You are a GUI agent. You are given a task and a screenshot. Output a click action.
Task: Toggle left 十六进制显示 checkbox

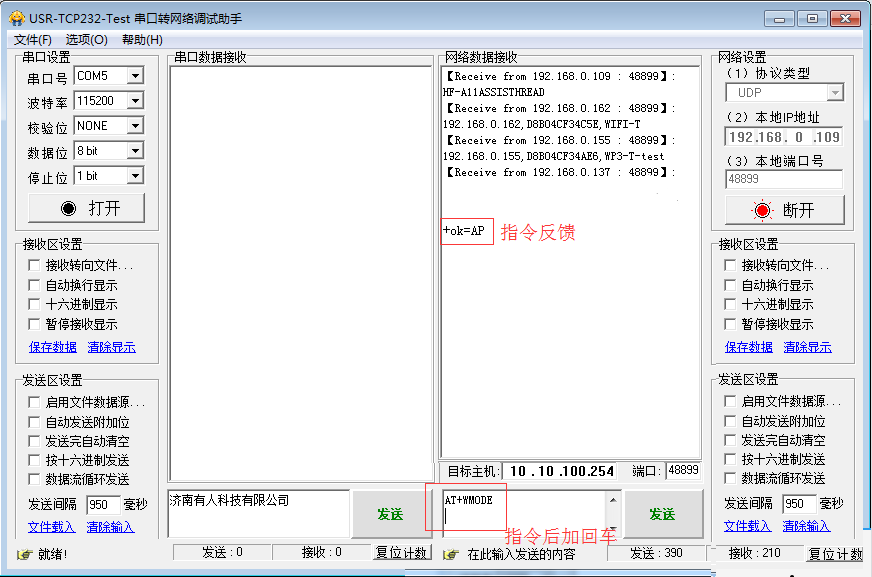35,304
